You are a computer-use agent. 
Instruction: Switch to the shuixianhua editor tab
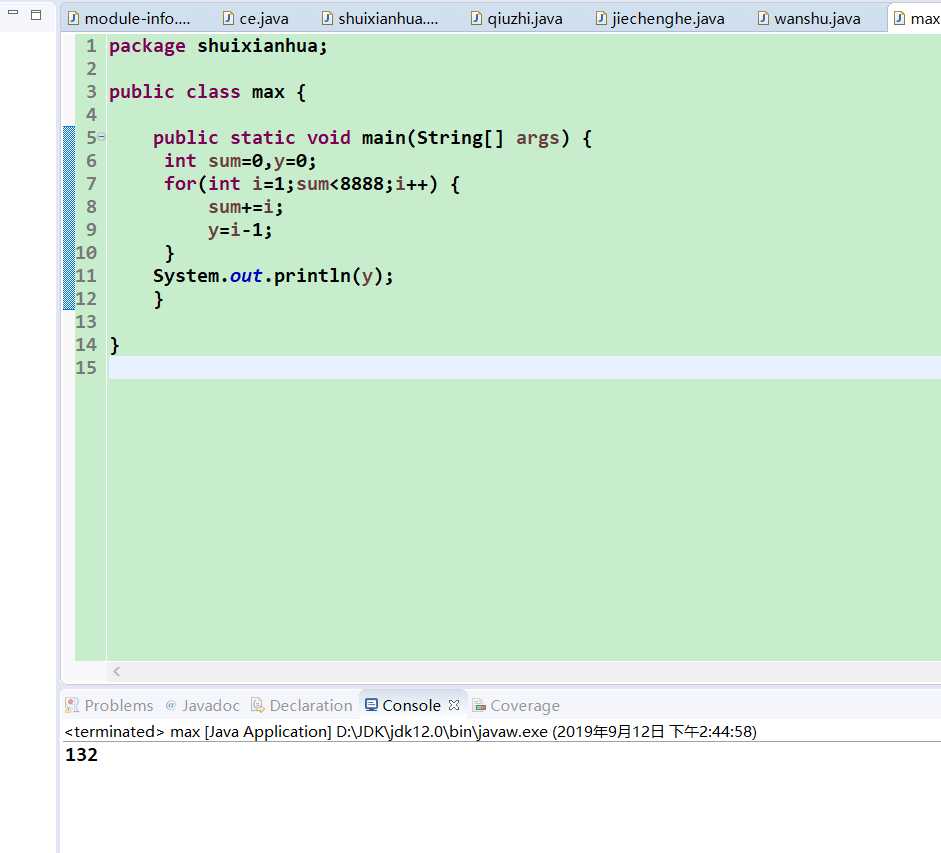tap(379, 19)
